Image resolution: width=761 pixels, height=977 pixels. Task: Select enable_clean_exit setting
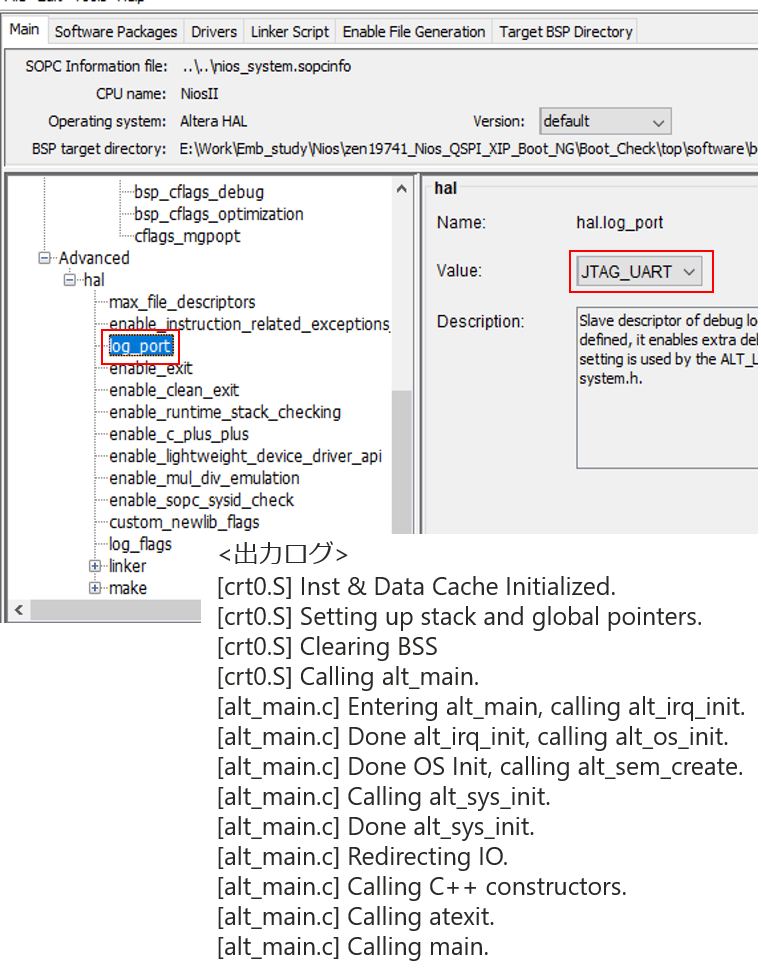pos(174,390)
